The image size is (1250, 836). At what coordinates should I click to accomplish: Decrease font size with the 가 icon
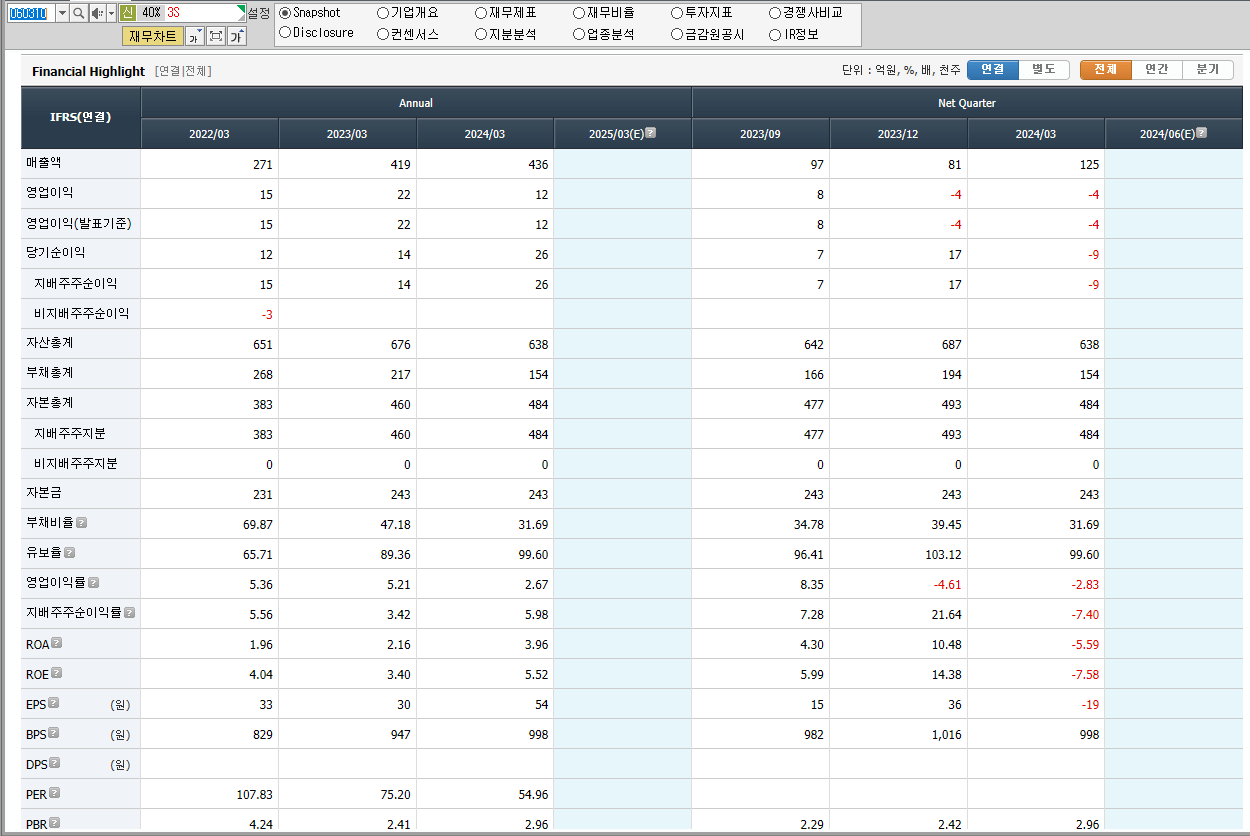195,37
